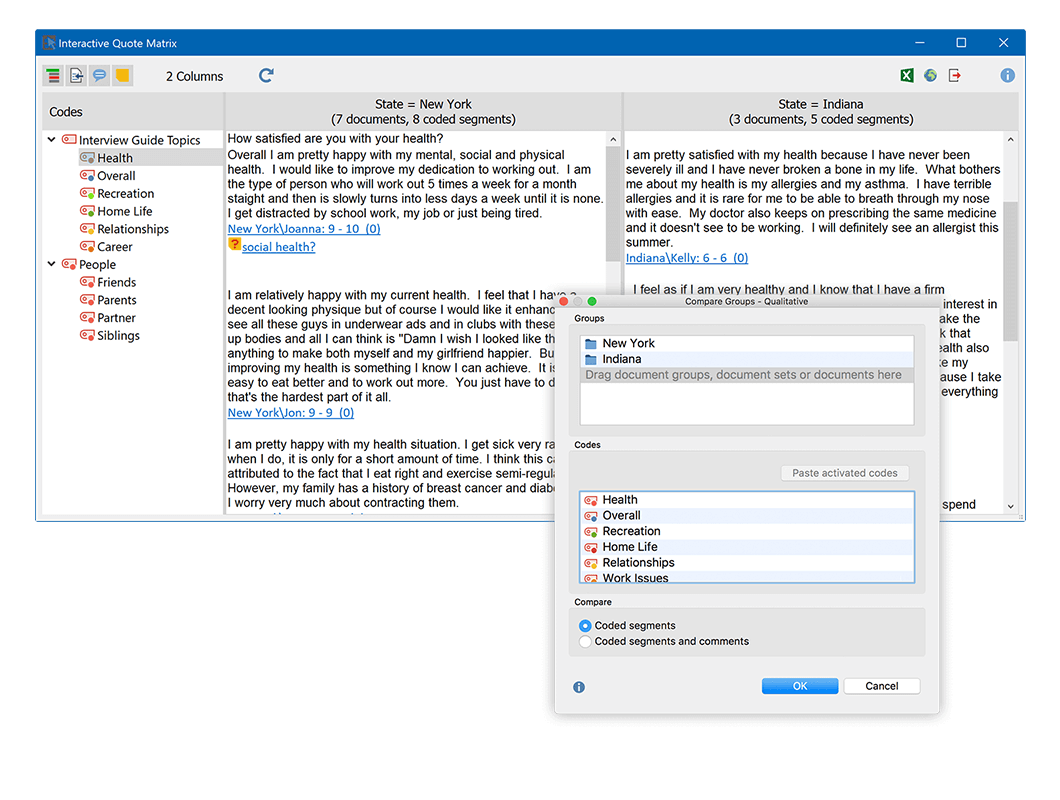Image resolution: width=1060 pixels, height=800 pixels.
Task: Click Indiana column scrollbar up arrow
Action: coord(1011,139)
